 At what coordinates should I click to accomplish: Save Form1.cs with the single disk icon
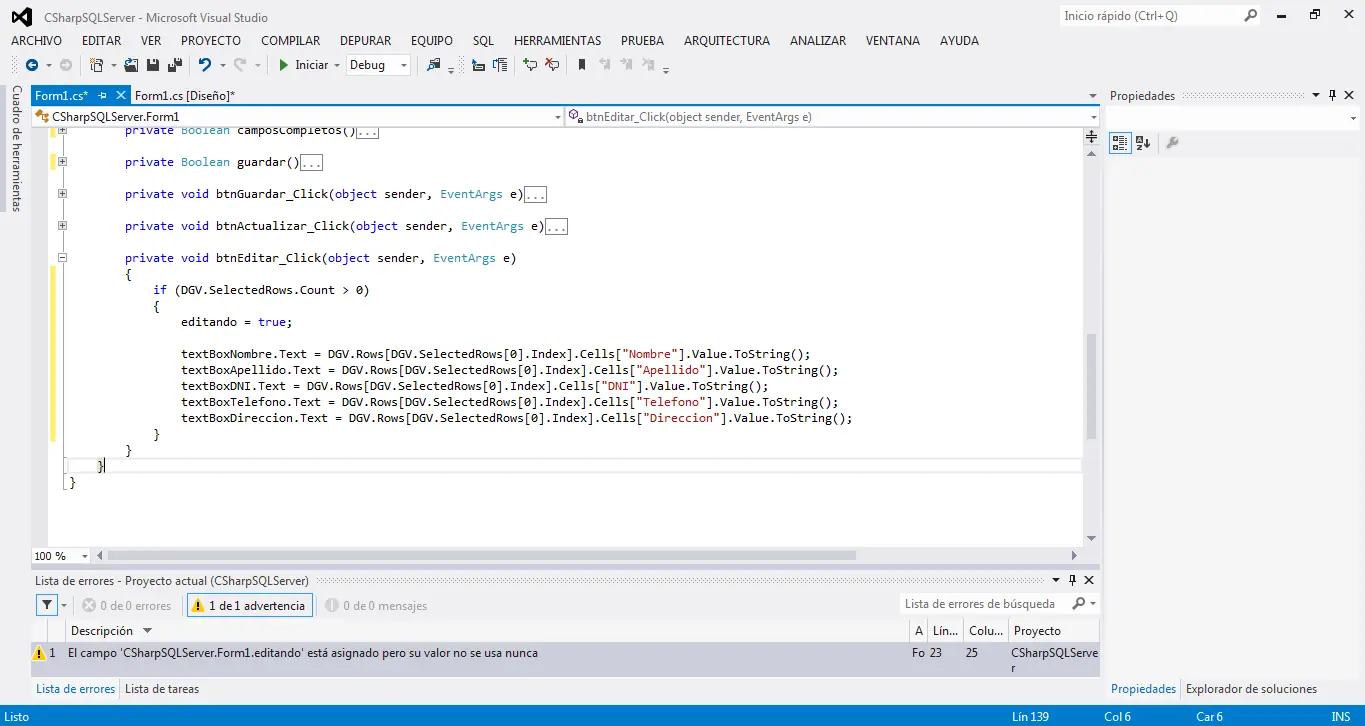coord(153,65)
